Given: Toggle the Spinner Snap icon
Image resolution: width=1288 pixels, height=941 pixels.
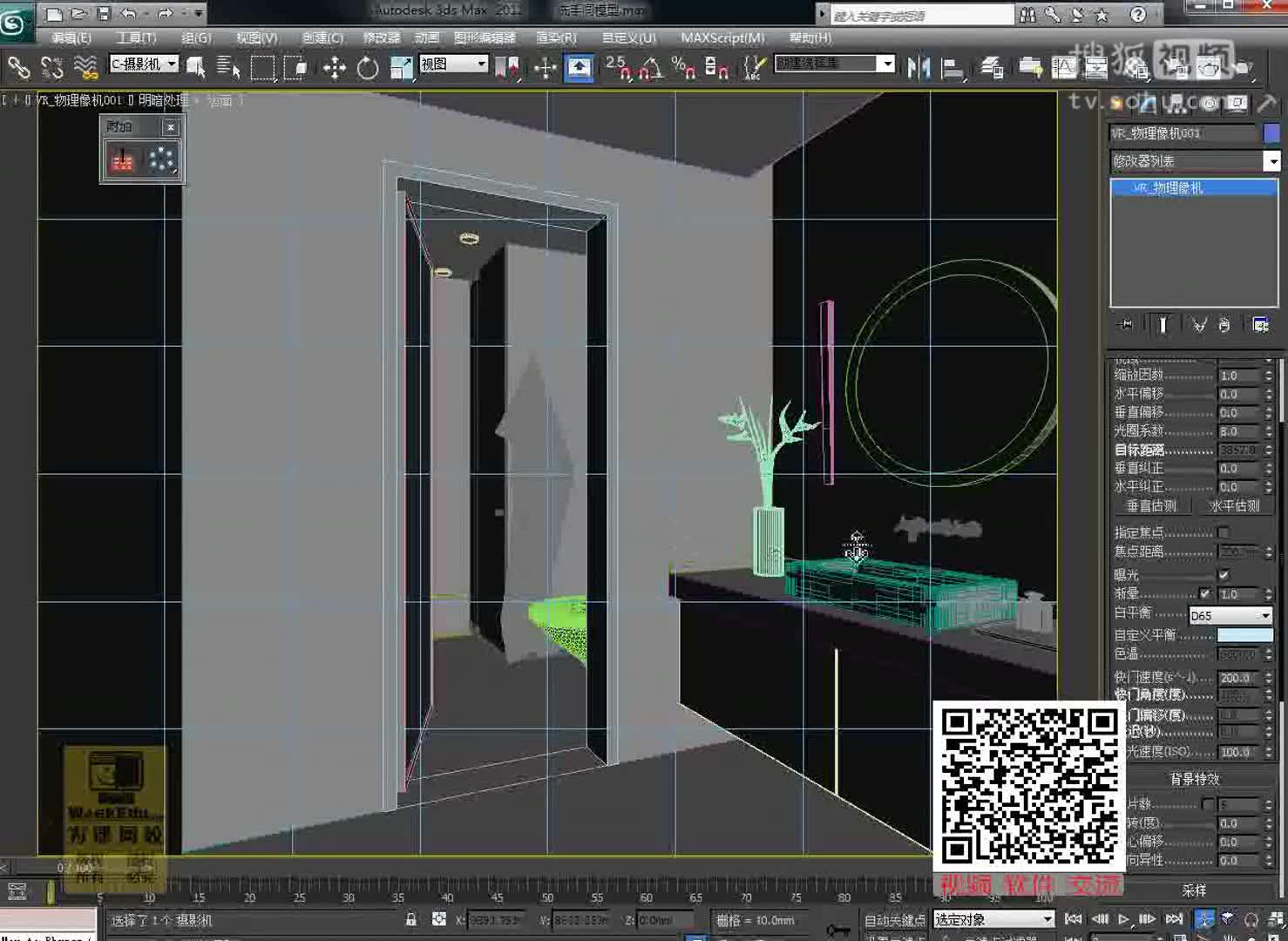Looking at the screenshot, I should pyautogui.click(x=716, y=67).
